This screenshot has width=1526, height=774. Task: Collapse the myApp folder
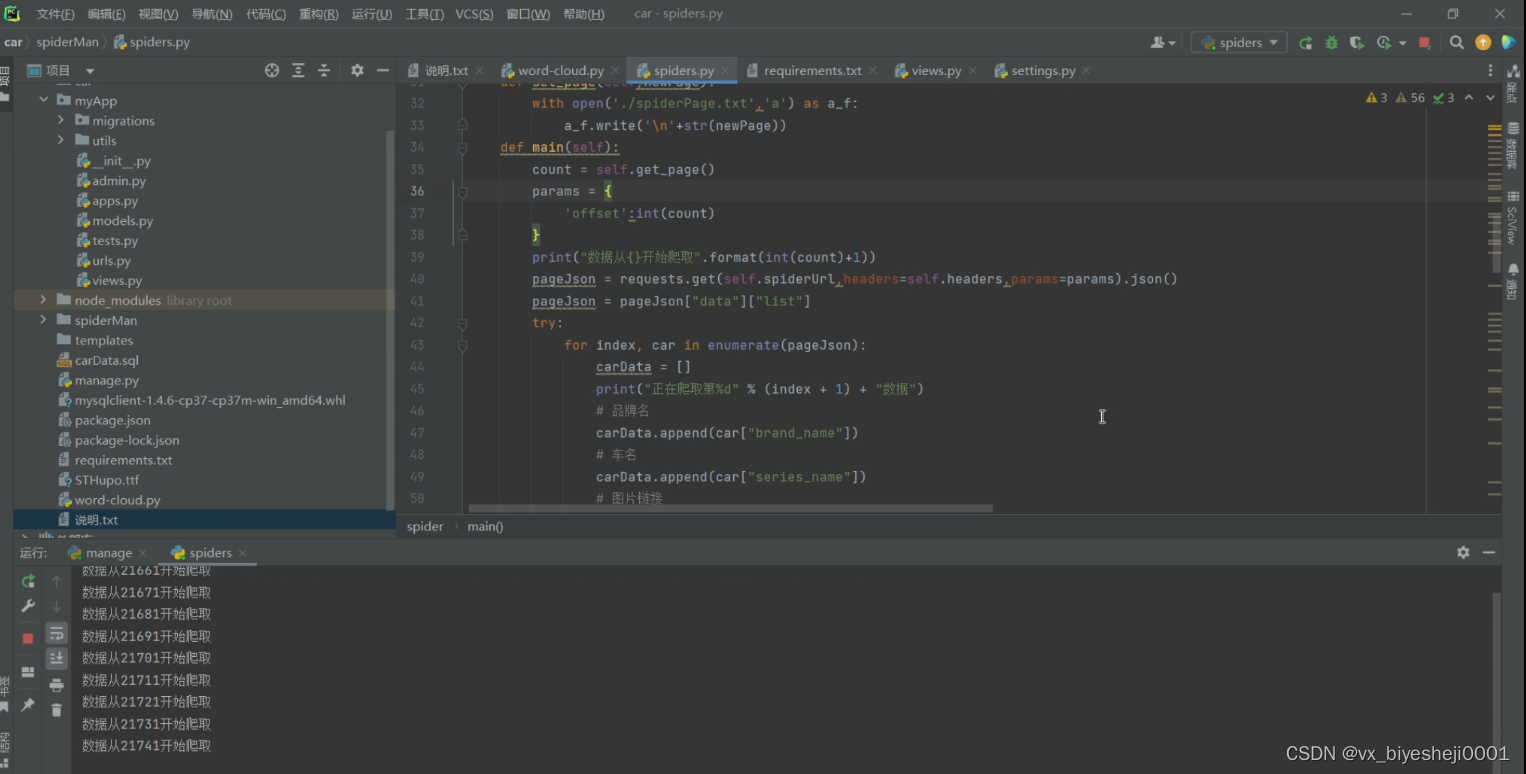tap(44, 100)
